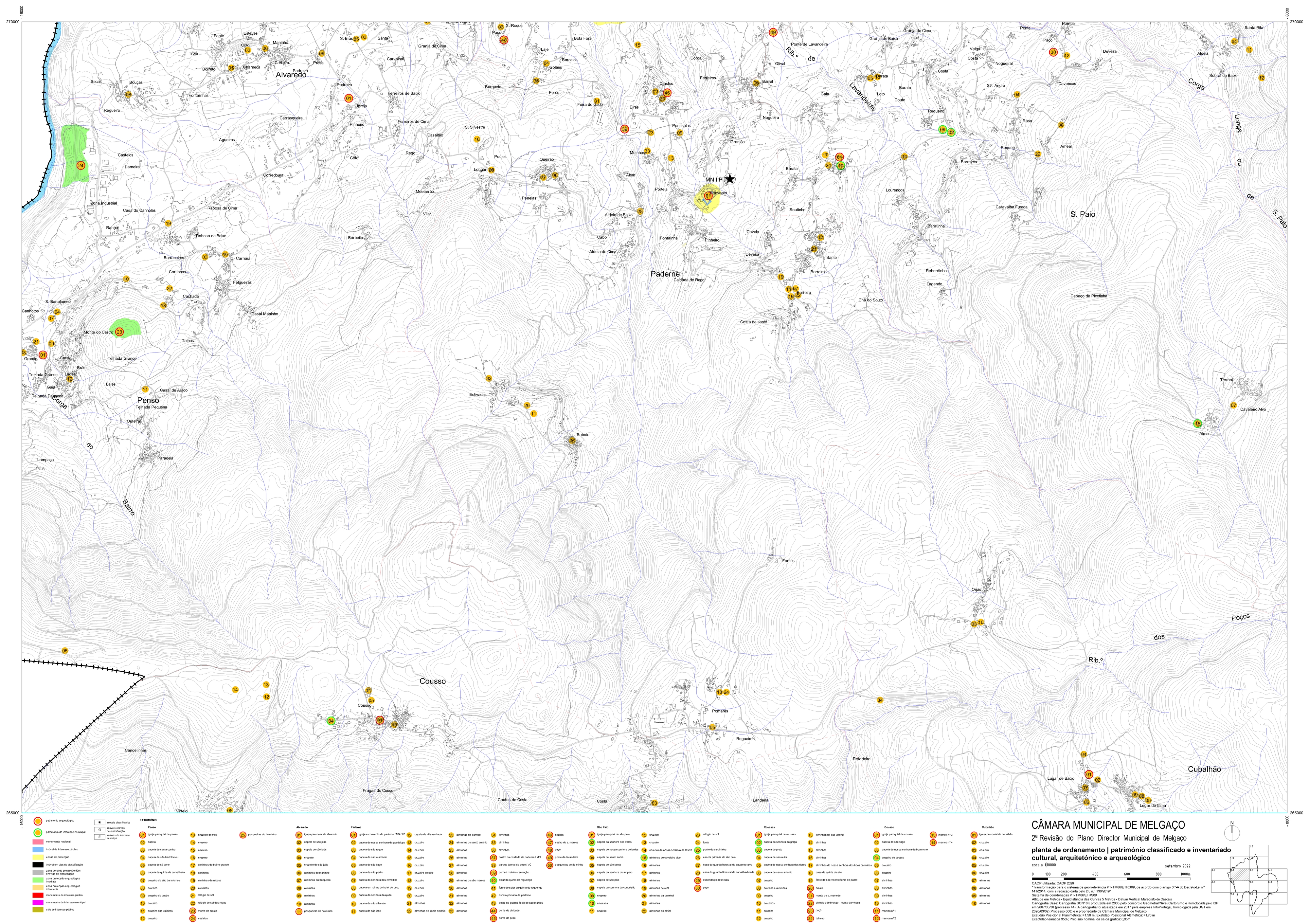
Task: Click the Coutos da Costa label
Action: tap(512, 800)
